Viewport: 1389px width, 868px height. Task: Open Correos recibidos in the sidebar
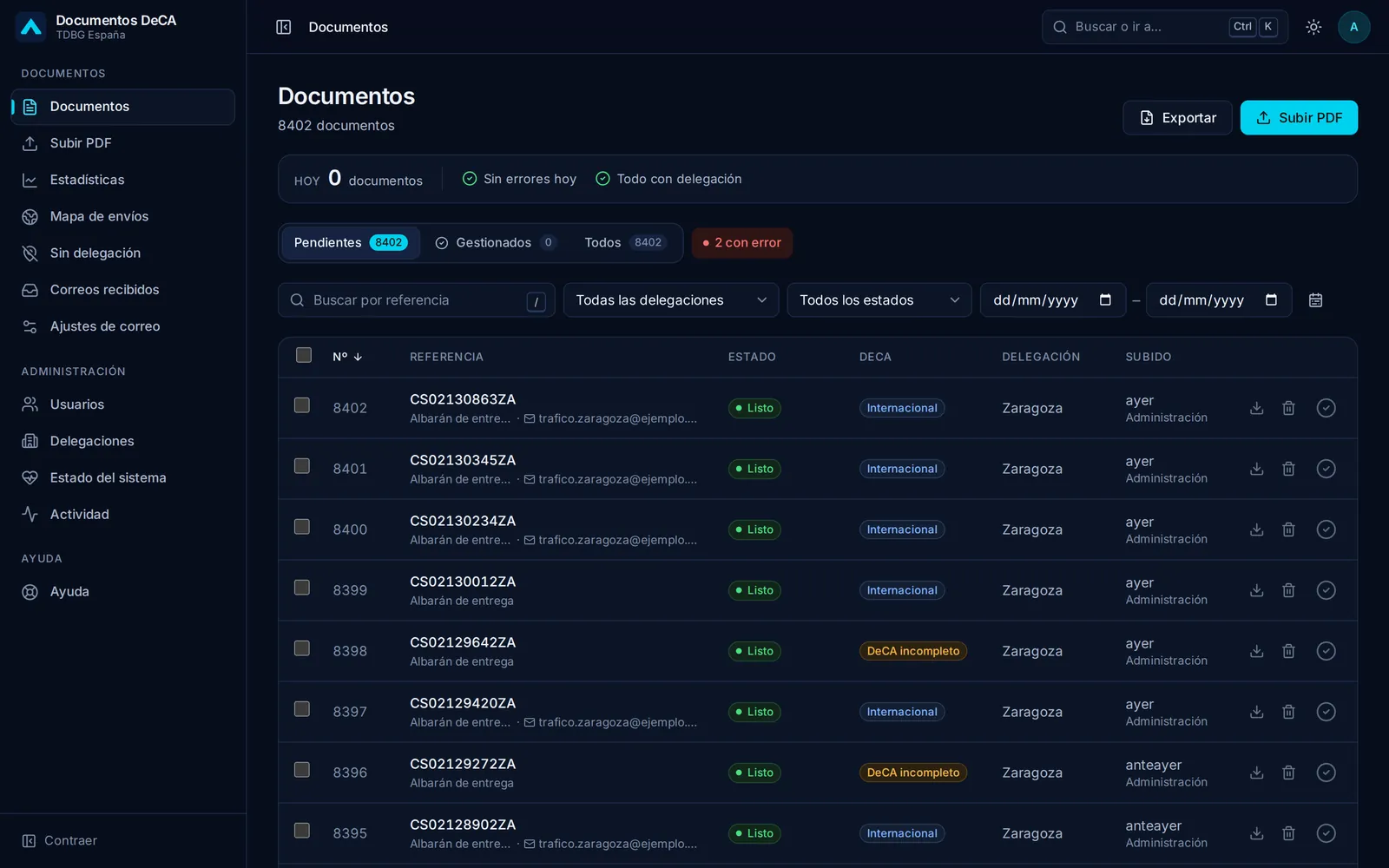point(123,290)
